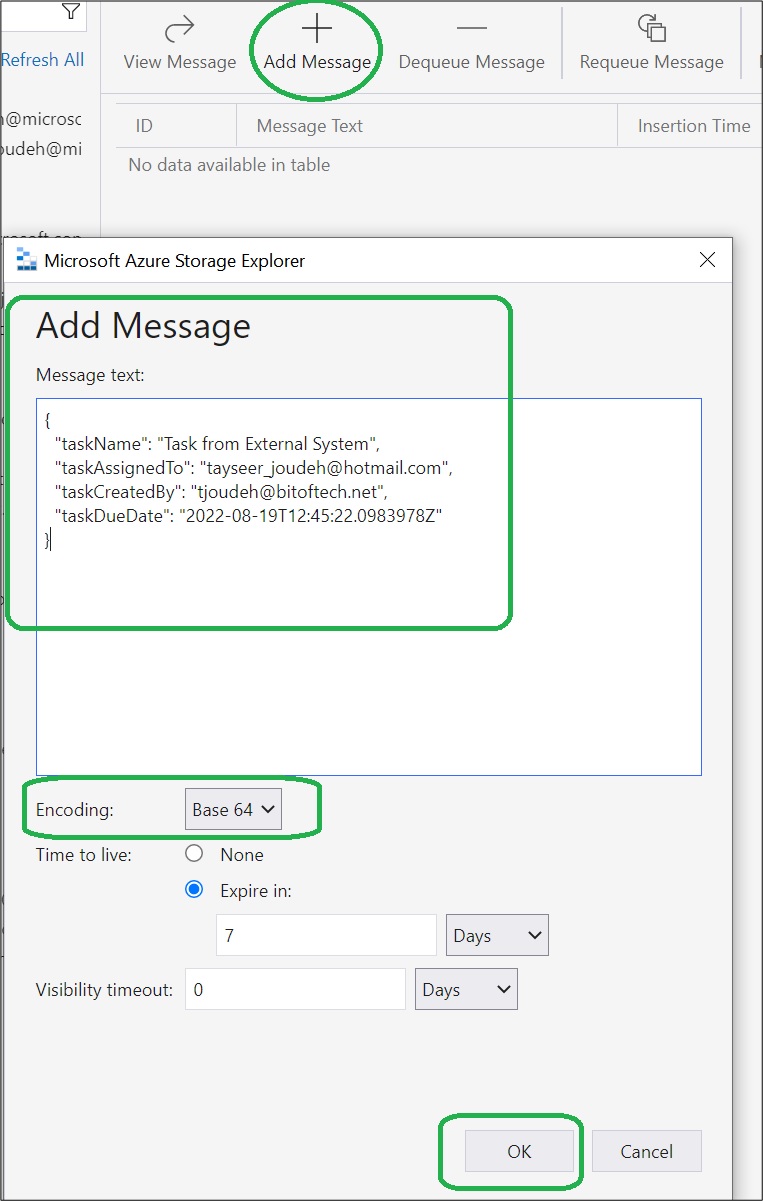763x1201 pixels.
Task: Click the "taskDueDate" line in message
Action: [249, 516]
